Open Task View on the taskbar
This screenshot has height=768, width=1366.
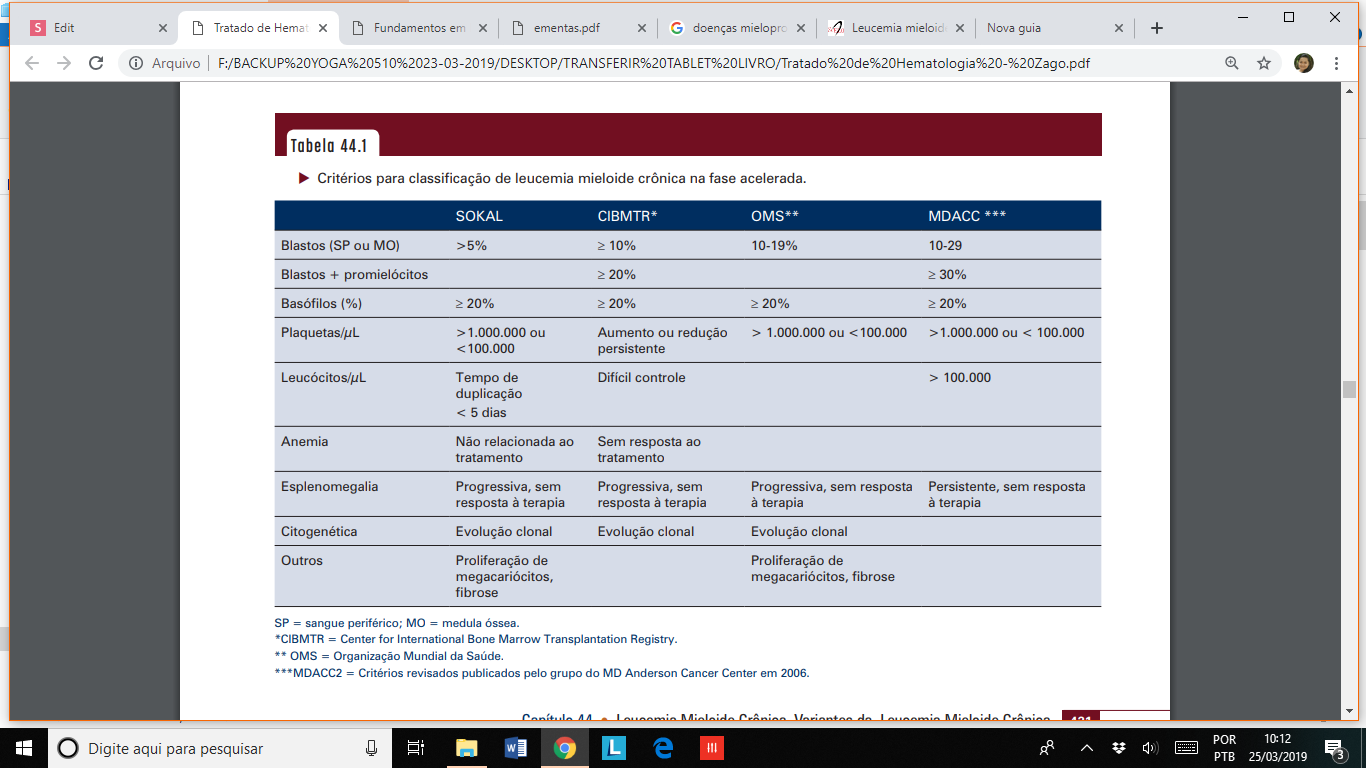click(417, 748)
